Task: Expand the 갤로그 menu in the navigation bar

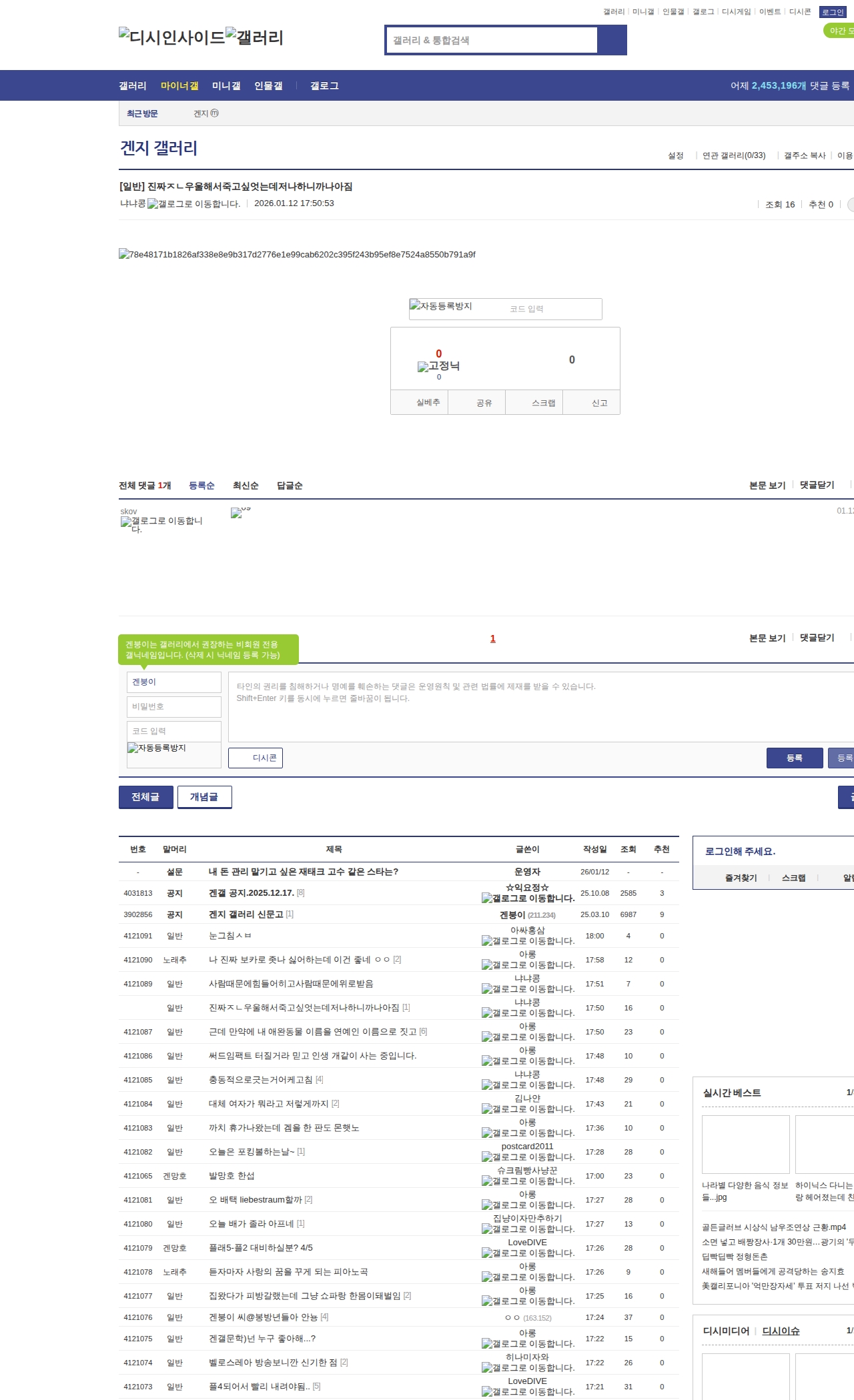Action: coord(324,86)
